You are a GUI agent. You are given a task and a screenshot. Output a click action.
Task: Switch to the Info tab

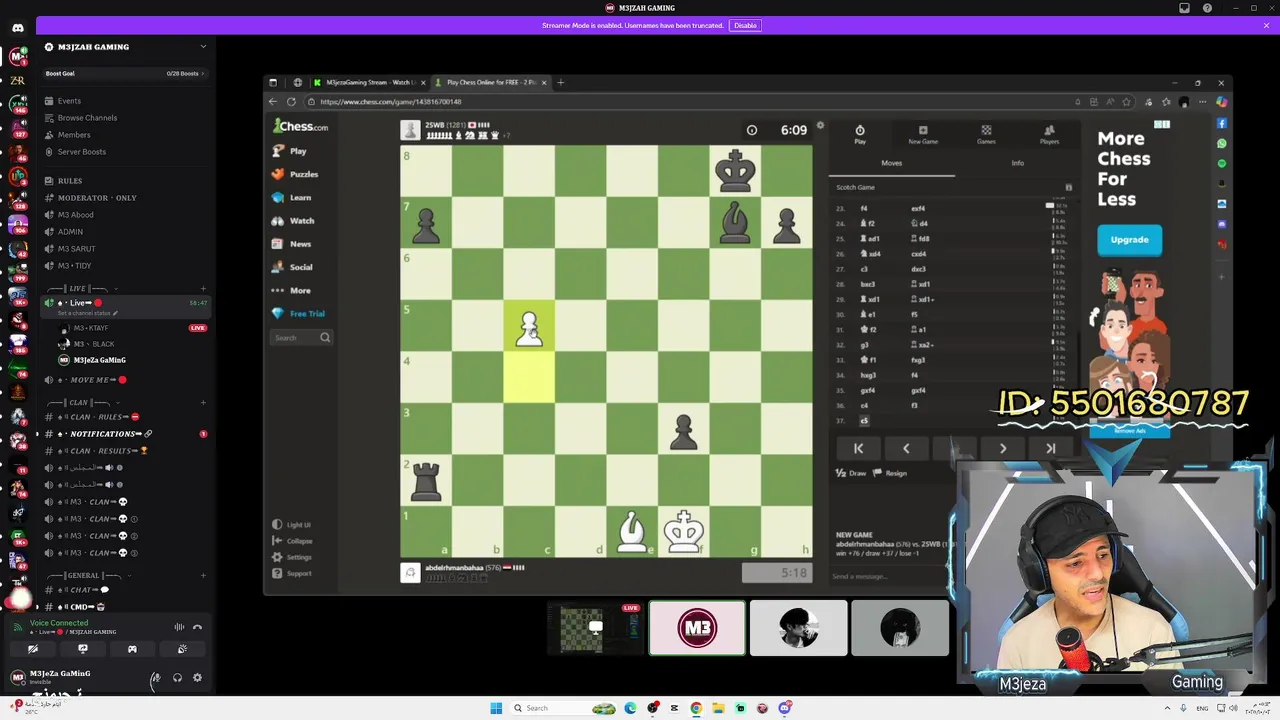point(1017,163)
